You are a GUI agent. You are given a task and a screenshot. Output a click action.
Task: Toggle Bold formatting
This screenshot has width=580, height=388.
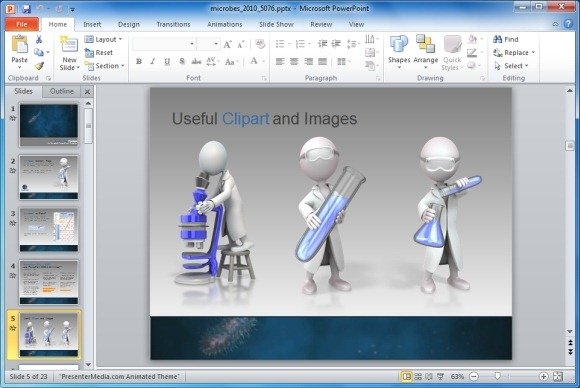pyautogui.click(x=139, y=62)
